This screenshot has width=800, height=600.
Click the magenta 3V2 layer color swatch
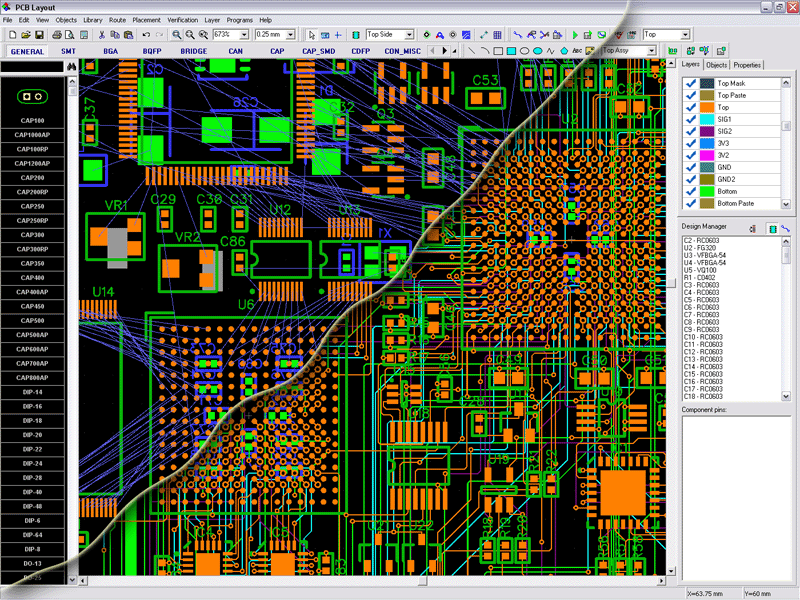click(707, 155)
